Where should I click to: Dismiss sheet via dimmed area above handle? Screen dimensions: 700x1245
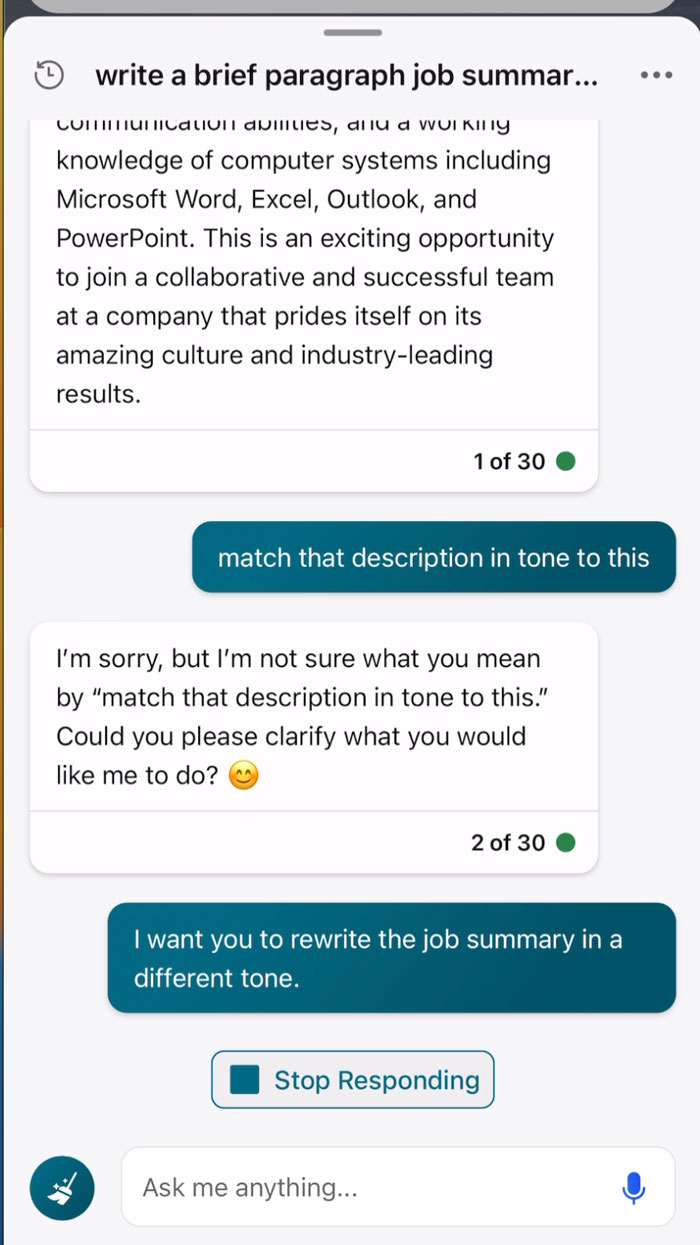(x=350, y=6)
